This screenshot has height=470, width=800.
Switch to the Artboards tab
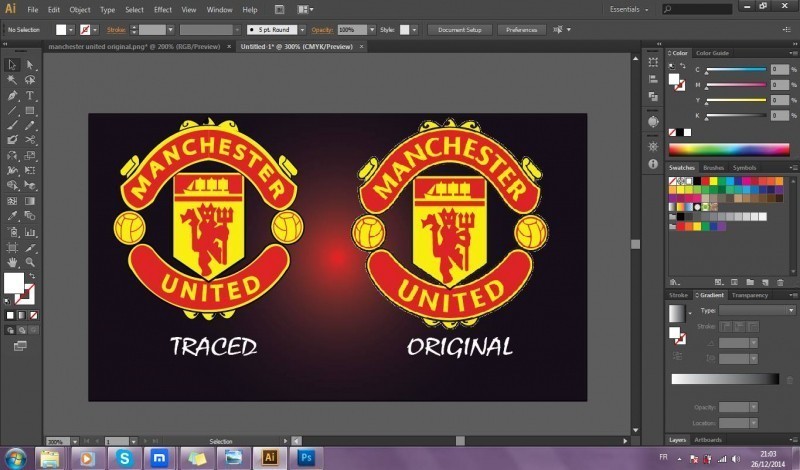708,440
